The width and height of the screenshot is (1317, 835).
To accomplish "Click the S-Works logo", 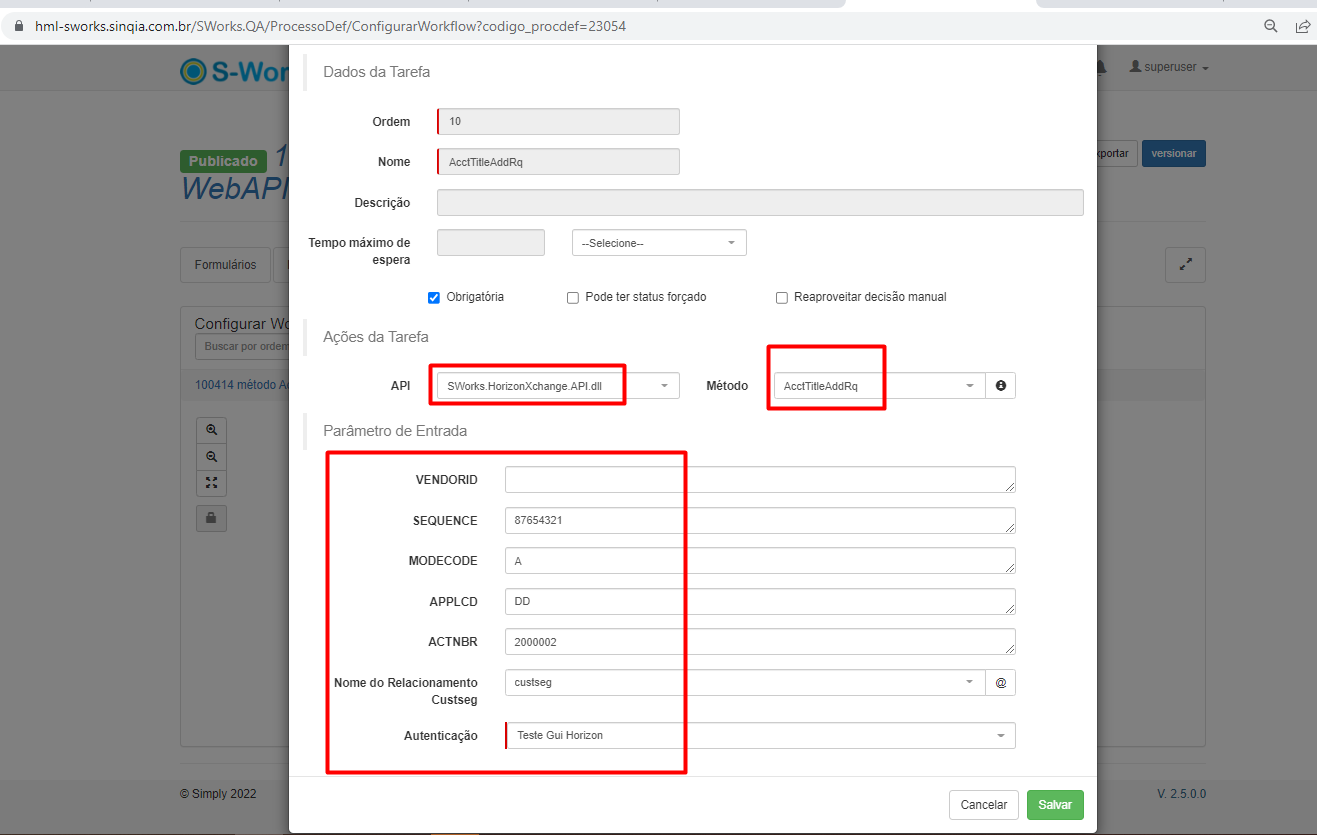I will tap(234, 71).
